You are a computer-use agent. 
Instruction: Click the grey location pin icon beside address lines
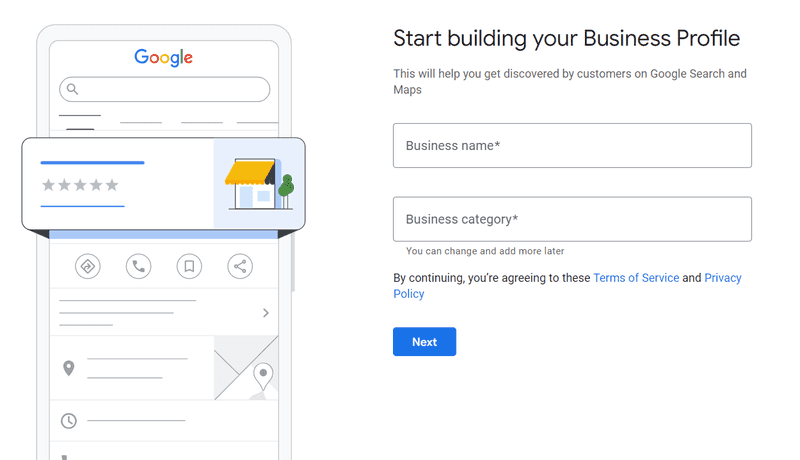point(68,368)
